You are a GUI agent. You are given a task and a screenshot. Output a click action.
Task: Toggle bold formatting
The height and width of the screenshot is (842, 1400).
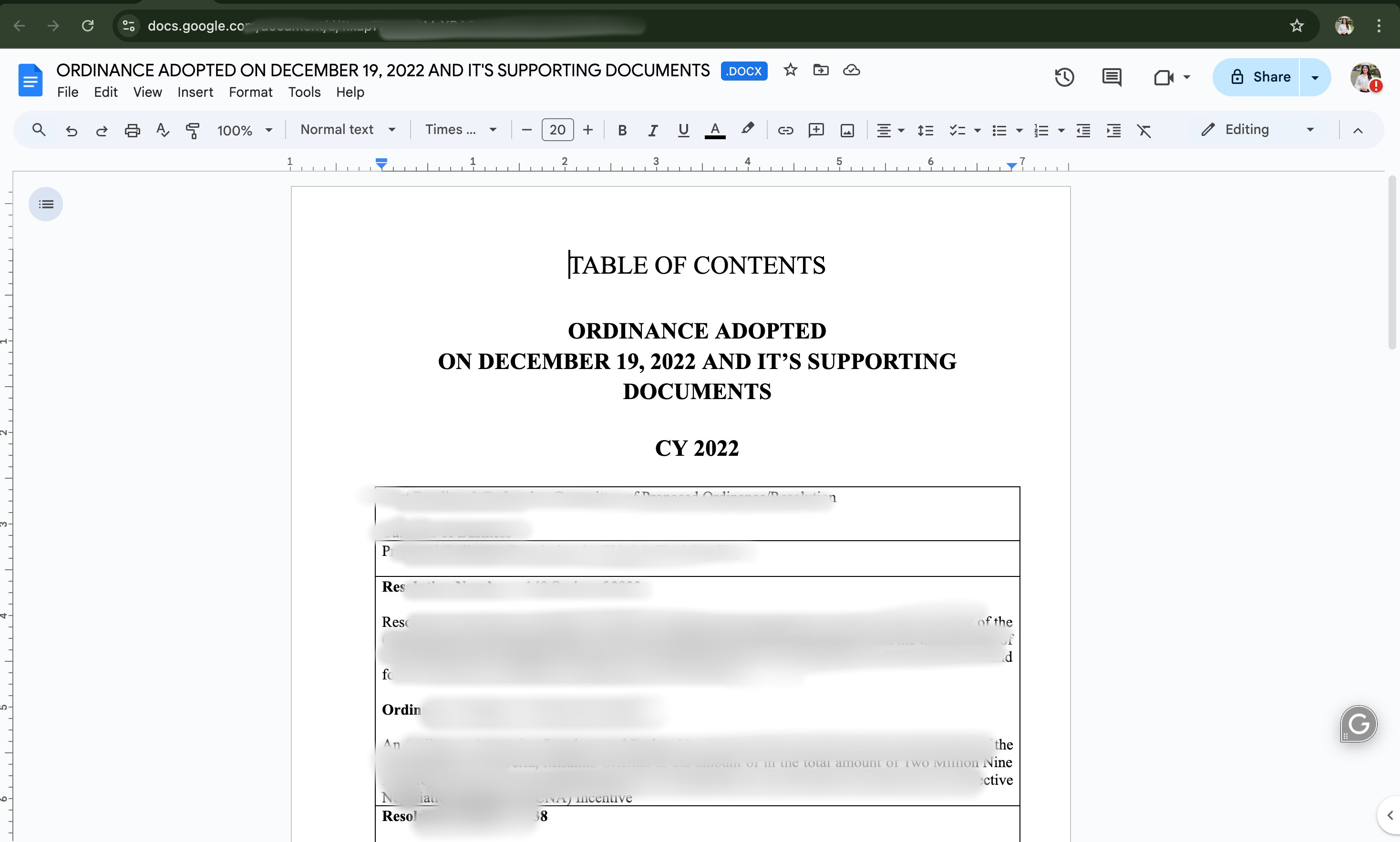pos(622,131)
